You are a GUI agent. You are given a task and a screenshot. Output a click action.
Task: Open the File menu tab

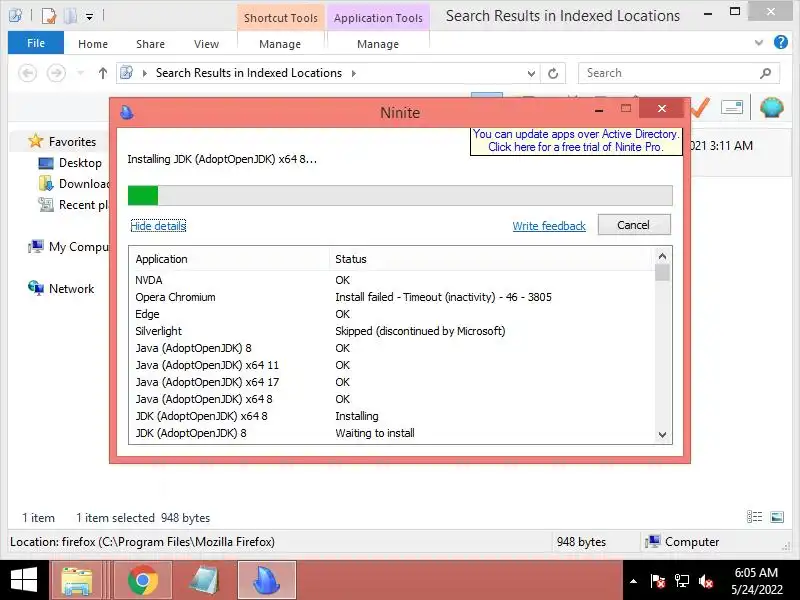[36, 43]
